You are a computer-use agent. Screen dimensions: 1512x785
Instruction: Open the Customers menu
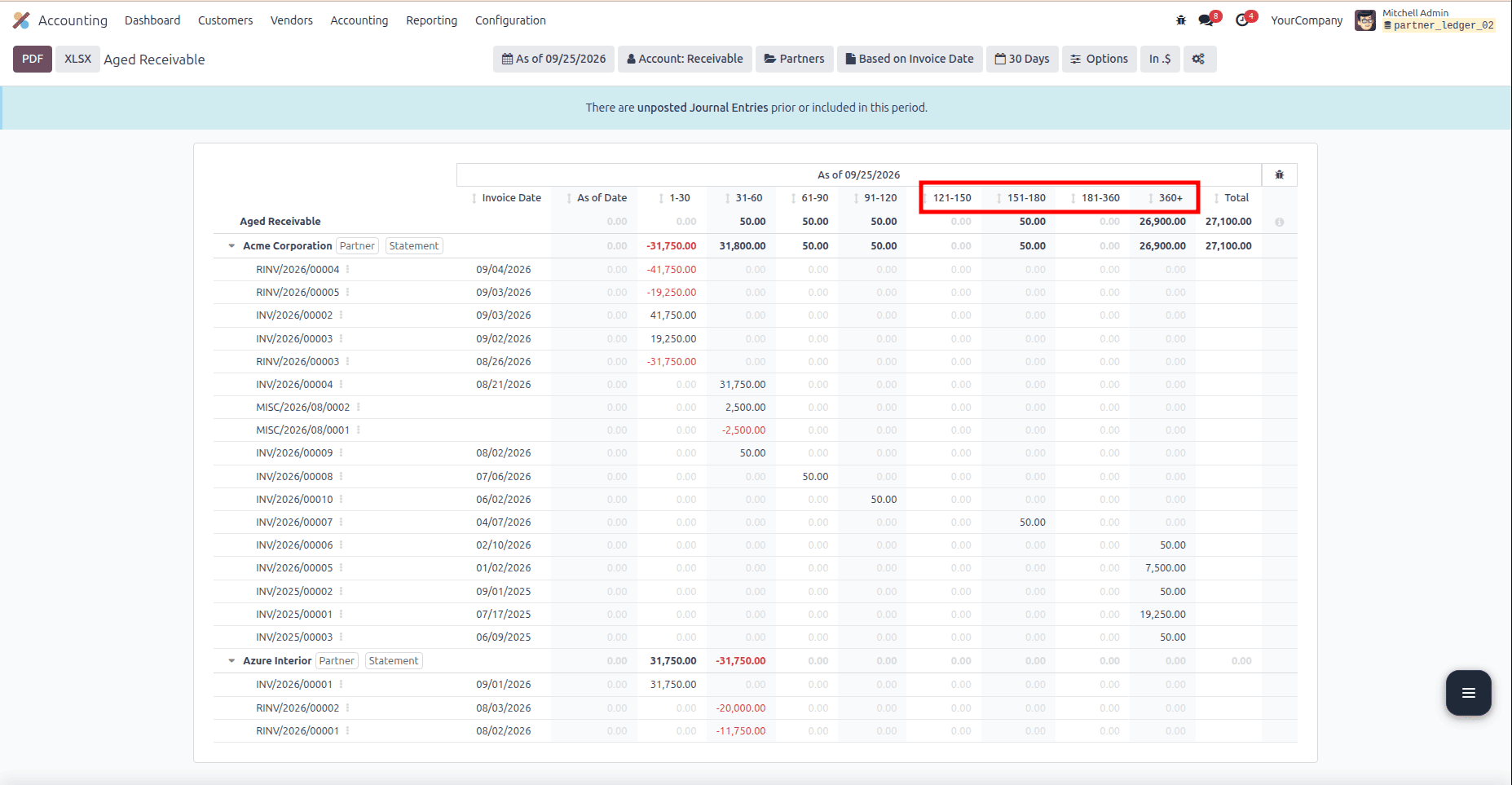pyautogui.click(x=225, y=20)
